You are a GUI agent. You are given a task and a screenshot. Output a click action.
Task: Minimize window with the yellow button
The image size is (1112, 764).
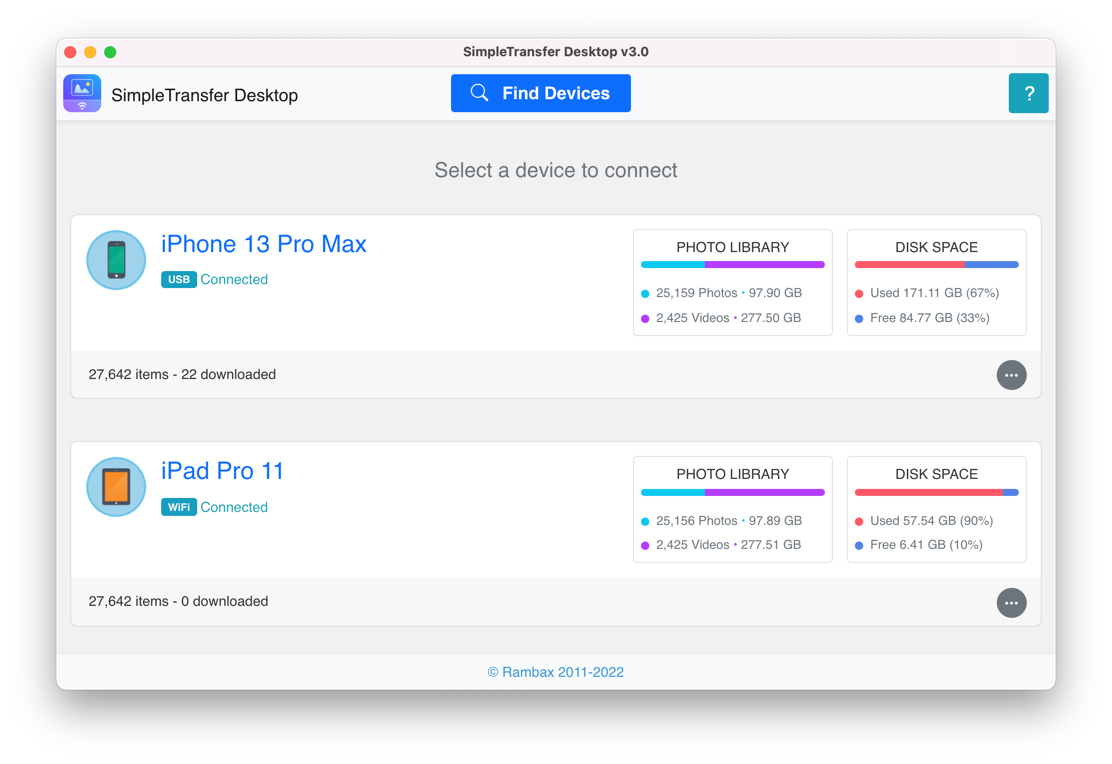point(90,52)
